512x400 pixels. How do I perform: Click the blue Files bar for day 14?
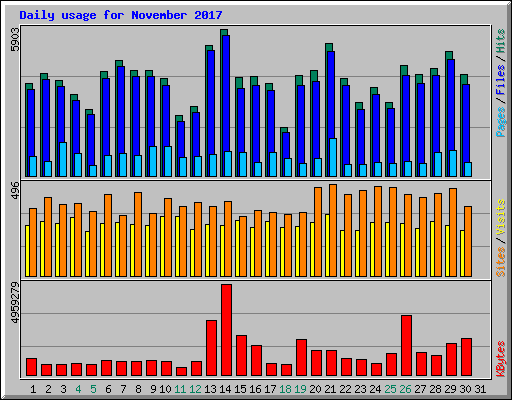pos(226,93)
